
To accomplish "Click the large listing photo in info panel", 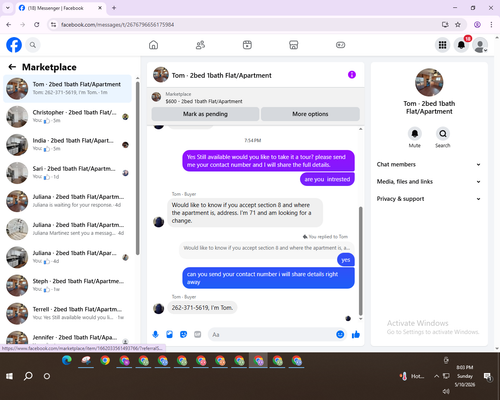I will click(429, 82).
